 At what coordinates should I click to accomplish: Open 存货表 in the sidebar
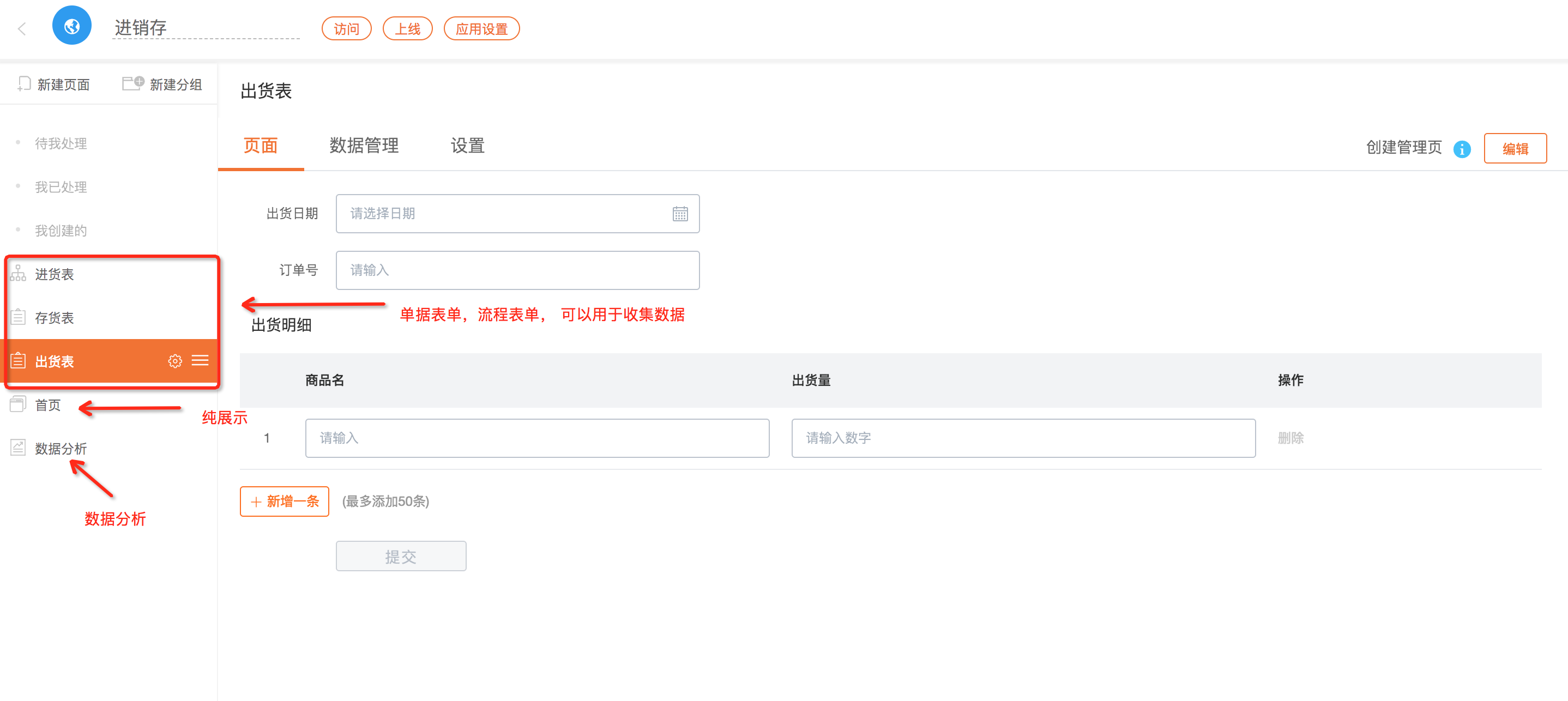click(54, 318)
